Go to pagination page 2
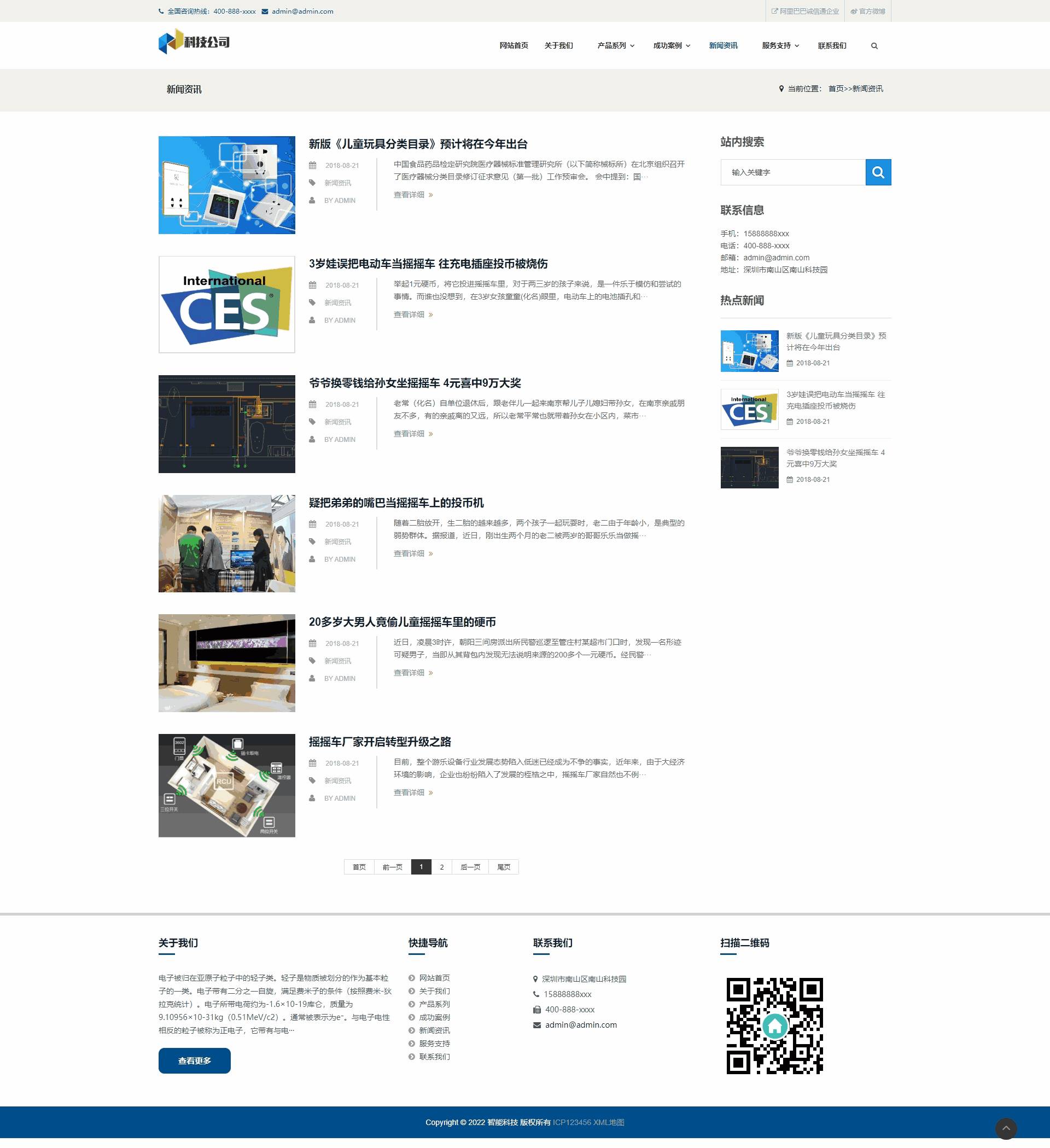Viewport: 1050px width, 1148px height. pos(441,867)
